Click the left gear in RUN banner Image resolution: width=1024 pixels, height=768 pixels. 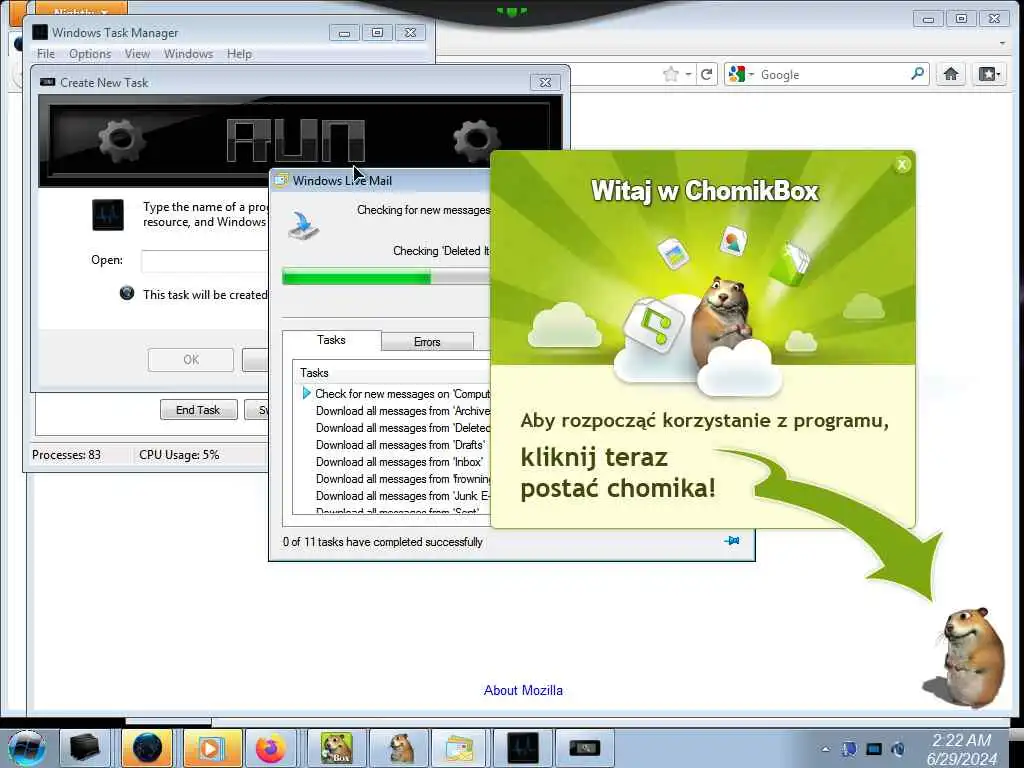point(121,140)
